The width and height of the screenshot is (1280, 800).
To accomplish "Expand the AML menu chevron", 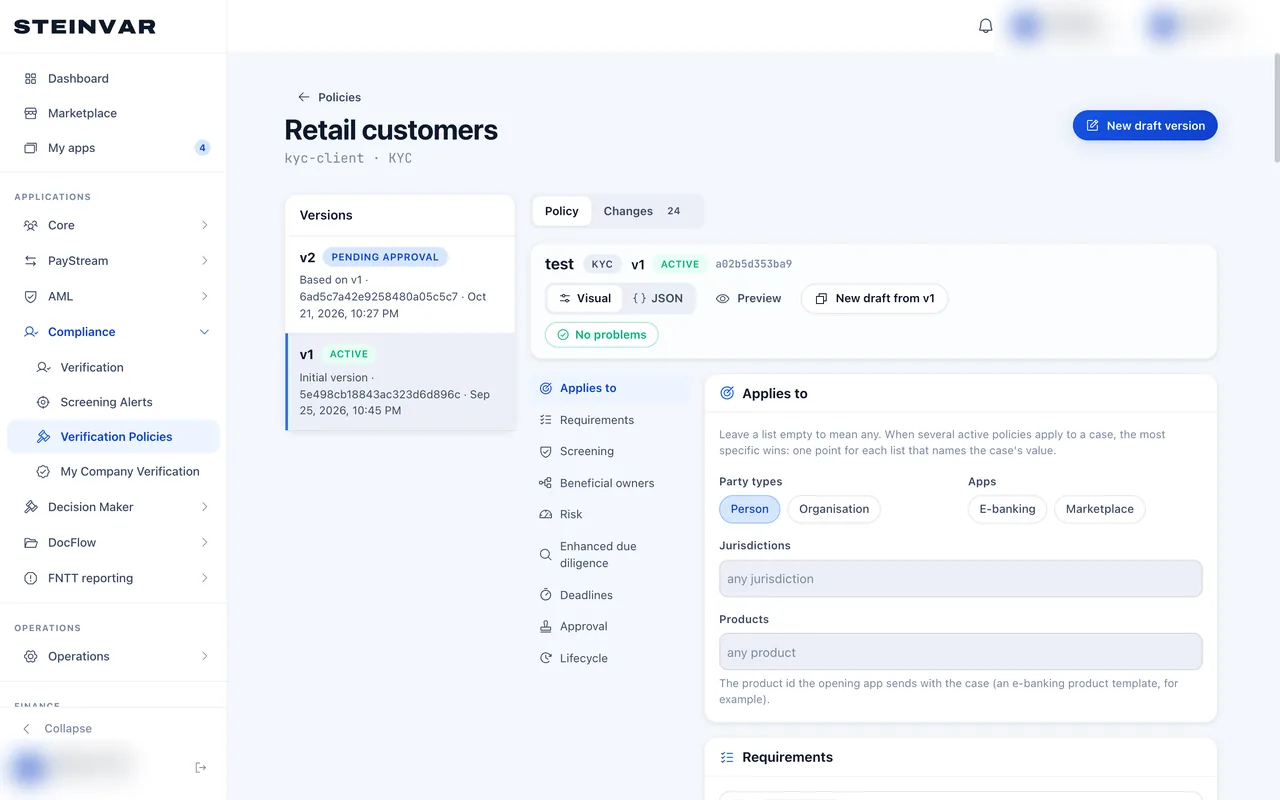I will [x=204, y=296].
